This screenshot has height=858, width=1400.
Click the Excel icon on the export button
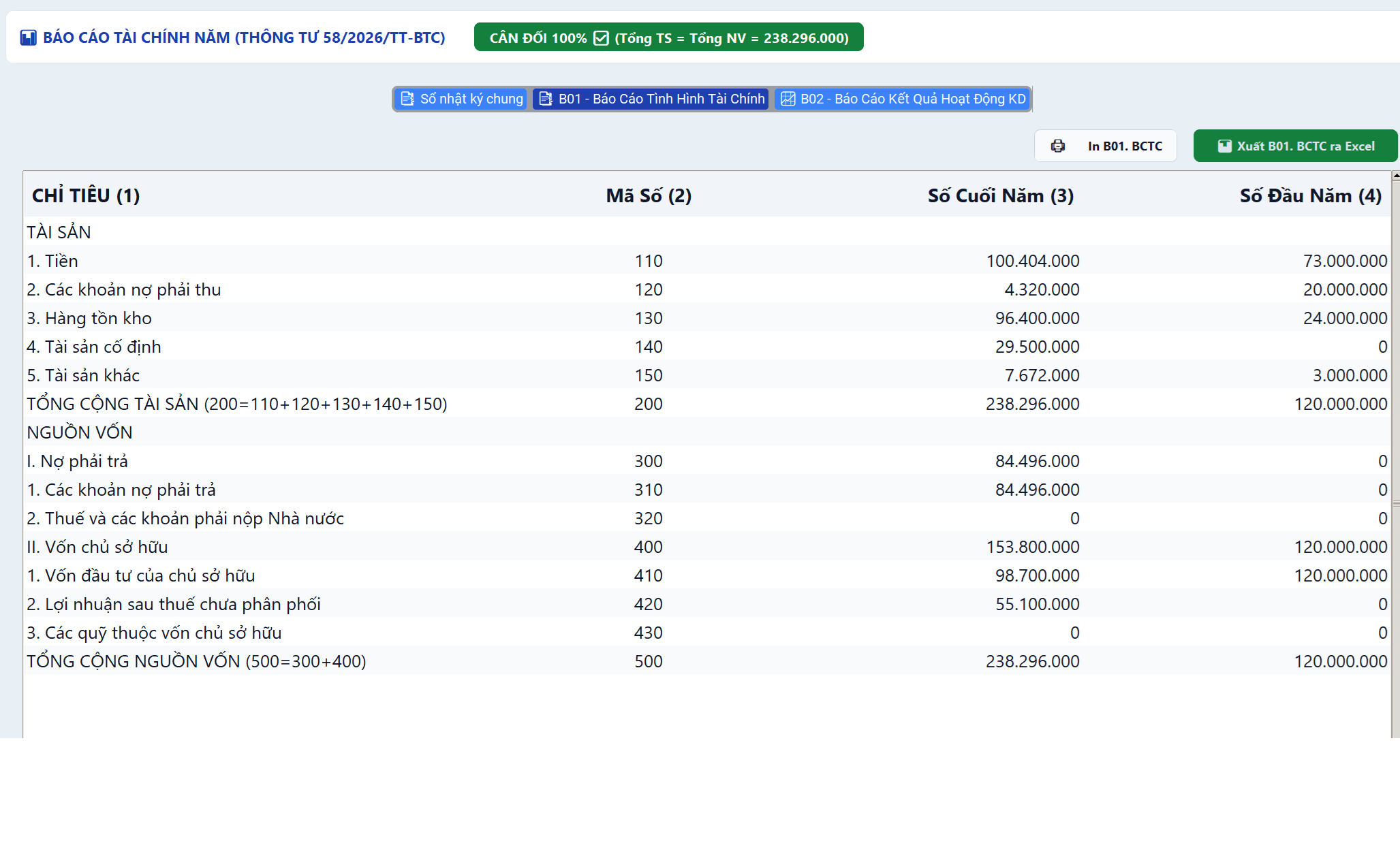1224,146
